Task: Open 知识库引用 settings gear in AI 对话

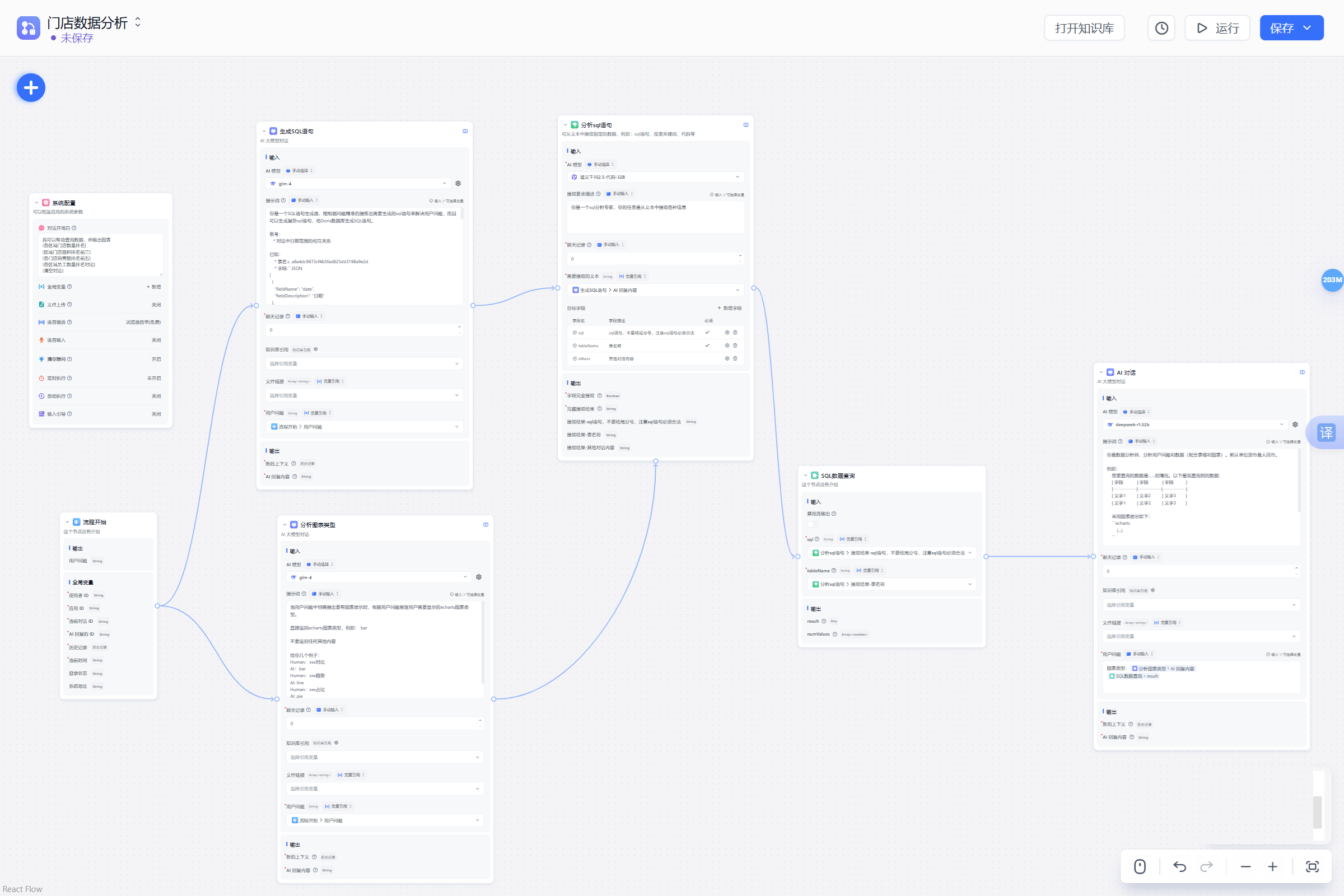Action: tap(1153, 590)
